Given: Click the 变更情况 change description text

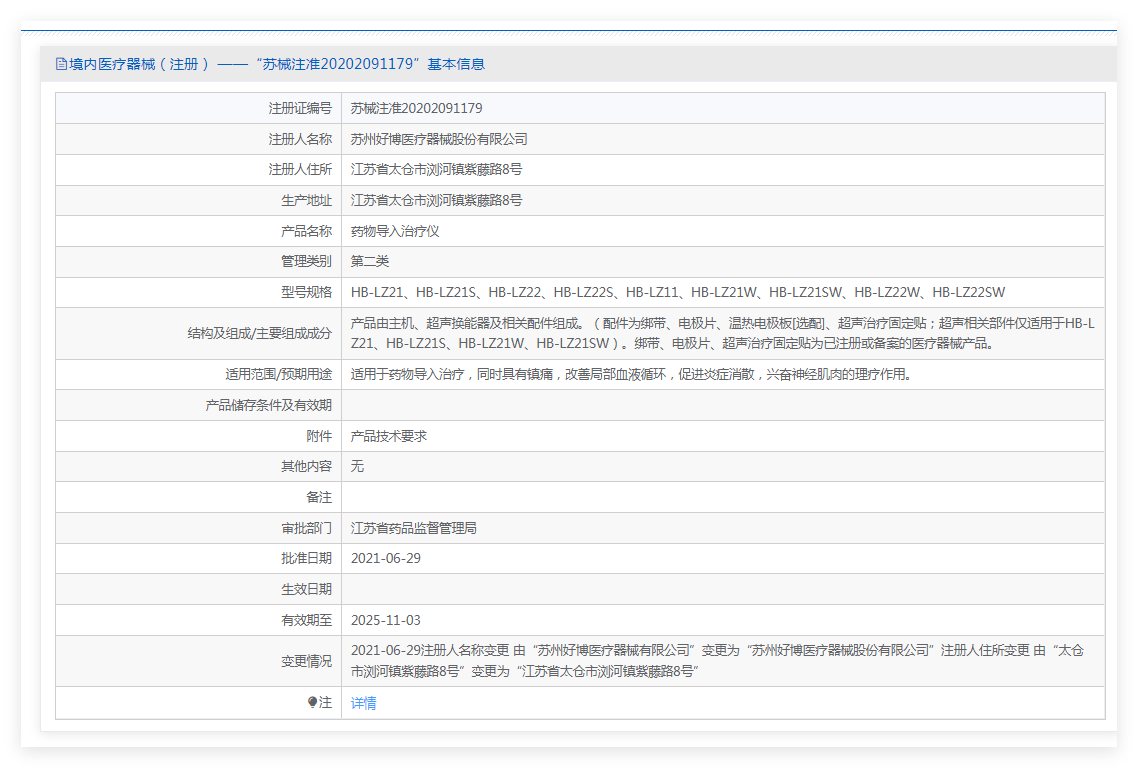Looking at the screenshot, I should [x=717, y=661].
